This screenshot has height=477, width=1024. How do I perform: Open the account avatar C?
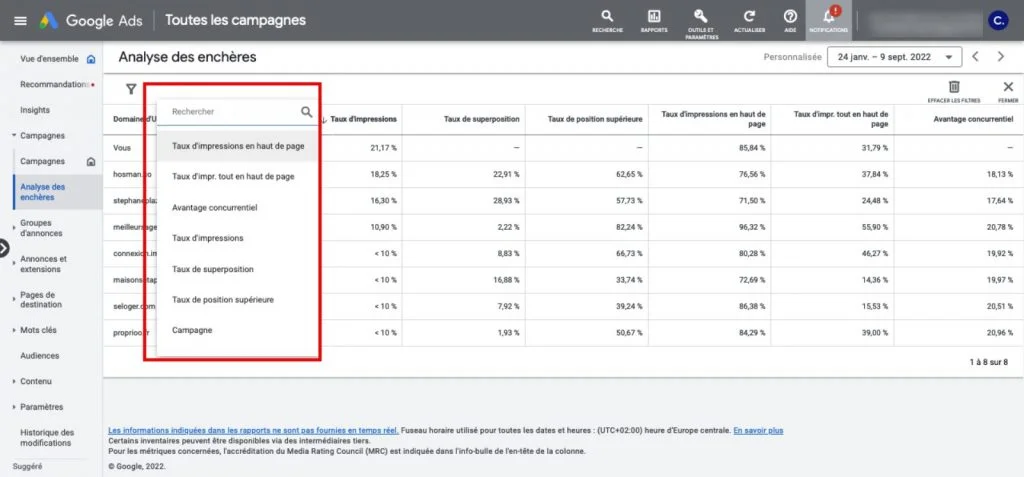[998, 20]
